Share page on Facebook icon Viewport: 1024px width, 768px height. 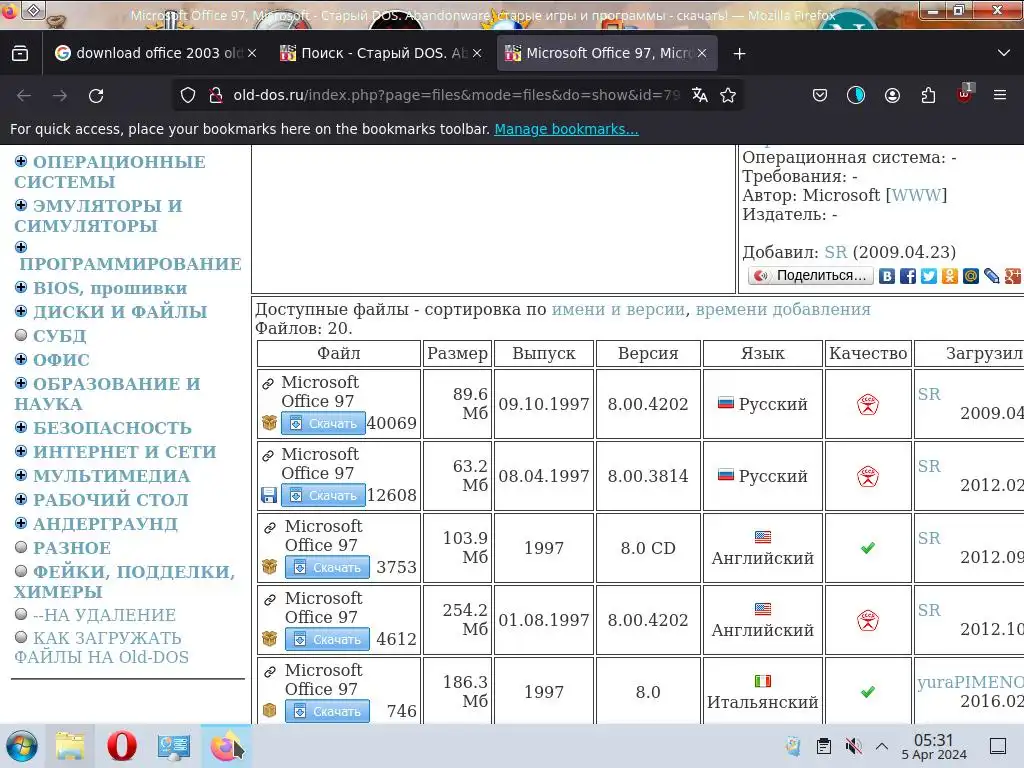click(x=908, y=276)
